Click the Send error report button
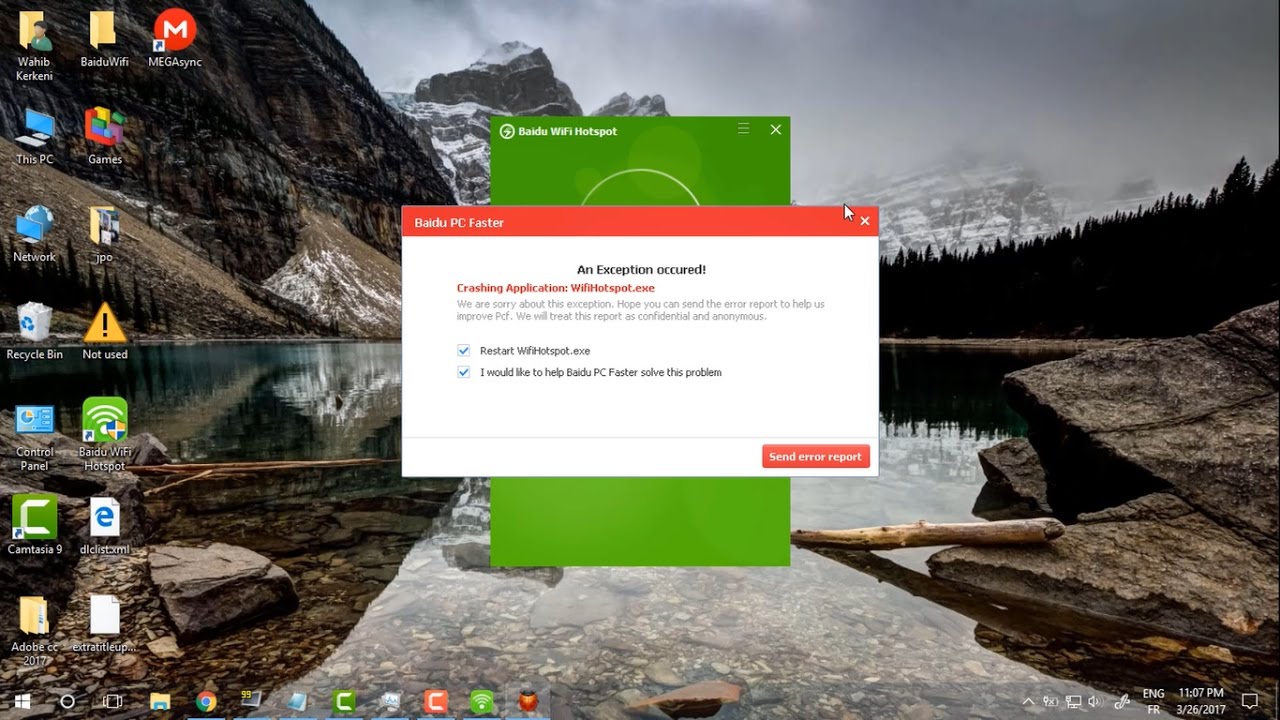Screen dimensions: 1280x720 [815, 456]
